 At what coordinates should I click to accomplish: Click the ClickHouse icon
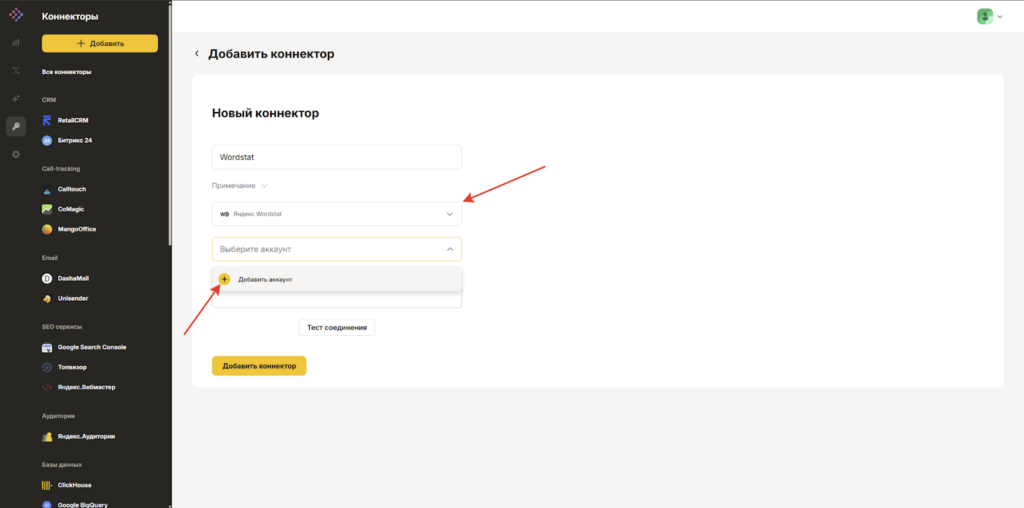47,485
